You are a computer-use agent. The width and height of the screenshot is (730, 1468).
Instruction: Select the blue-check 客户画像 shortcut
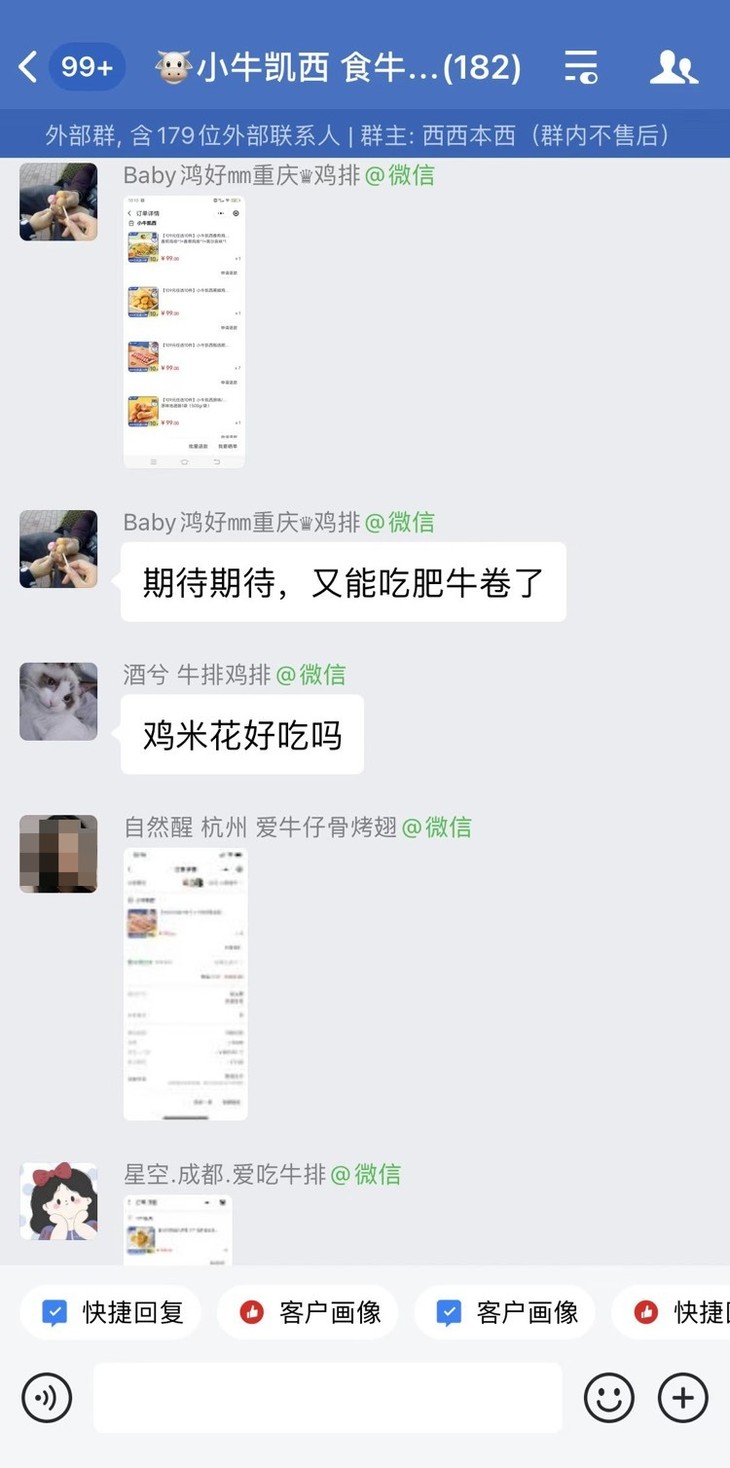click(505, 1312)
